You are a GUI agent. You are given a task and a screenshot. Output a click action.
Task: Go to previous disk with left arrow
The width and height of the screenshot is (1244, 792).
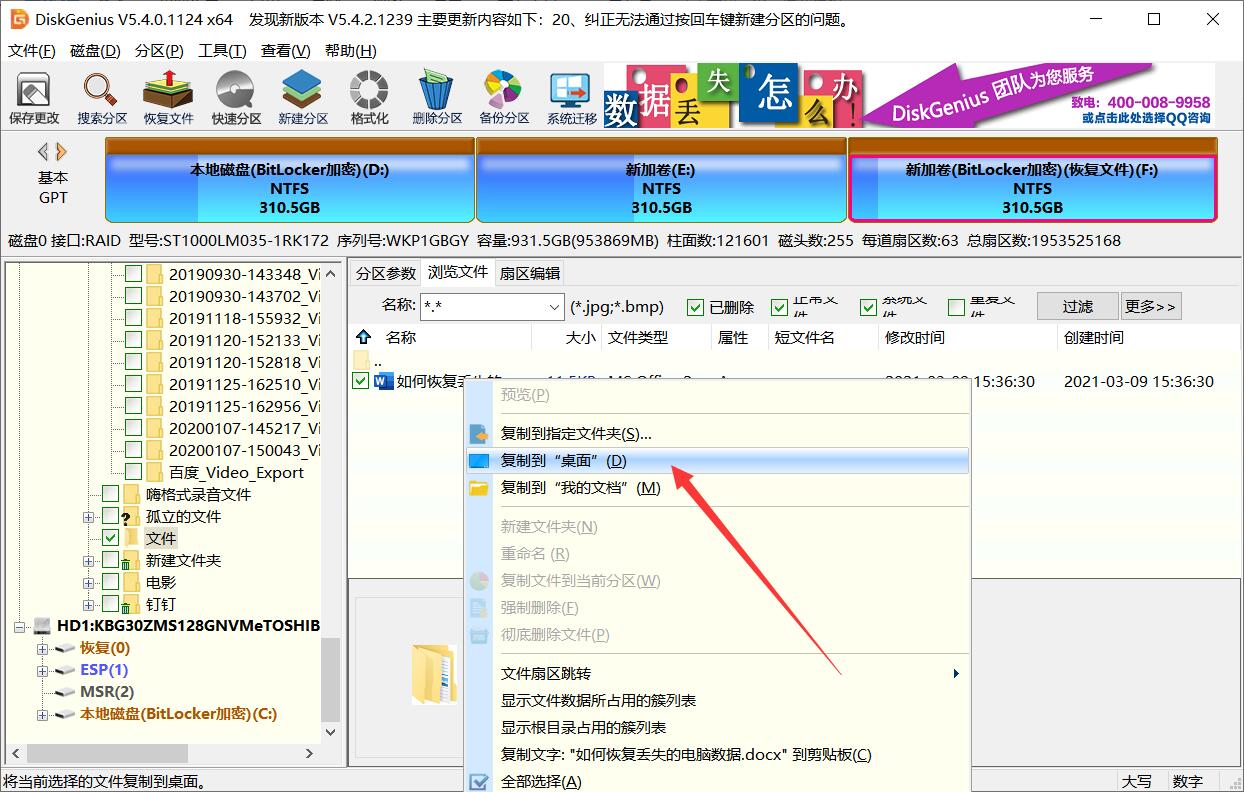pos(43,152)
